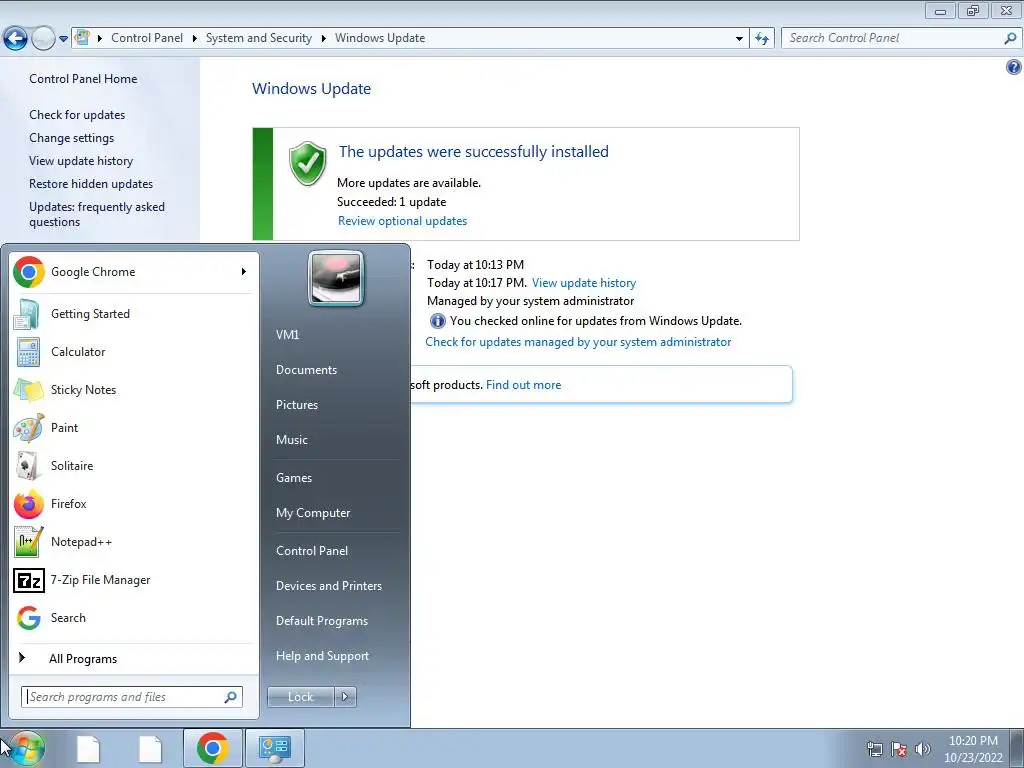This screenshot has width=1024, height=768.
Task: Focus the Search programs and files box
Action: (131, 697)
